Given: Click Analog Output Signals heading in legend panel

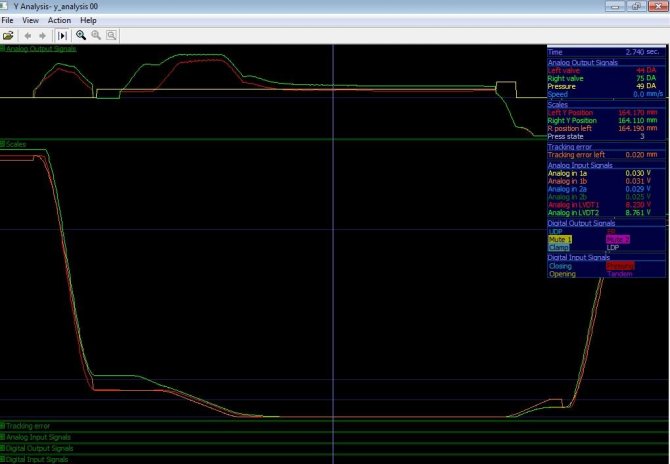Looking at the screenshot, I should click(x=582, y=62).
